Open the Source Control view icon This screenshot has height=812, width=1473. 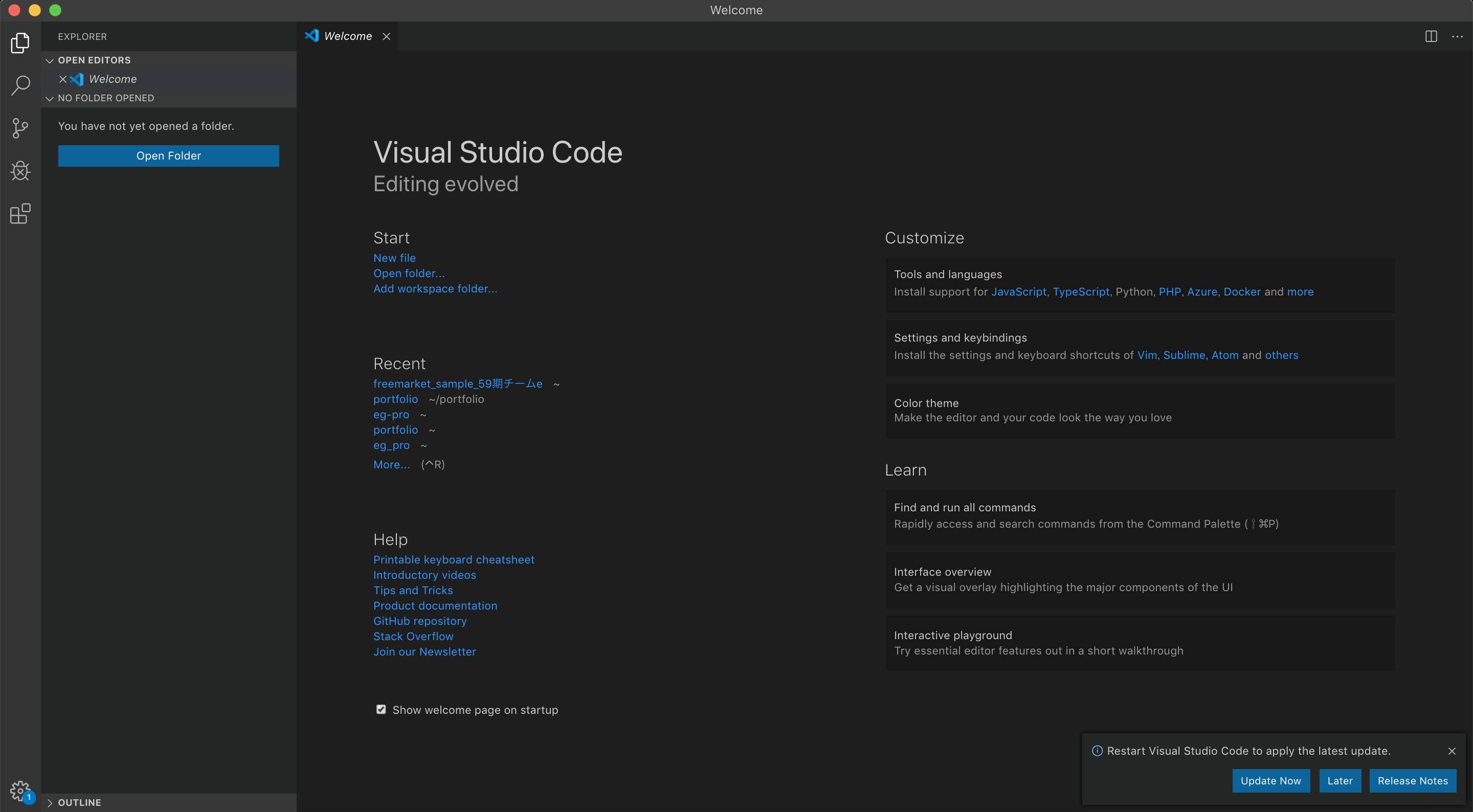20,127
